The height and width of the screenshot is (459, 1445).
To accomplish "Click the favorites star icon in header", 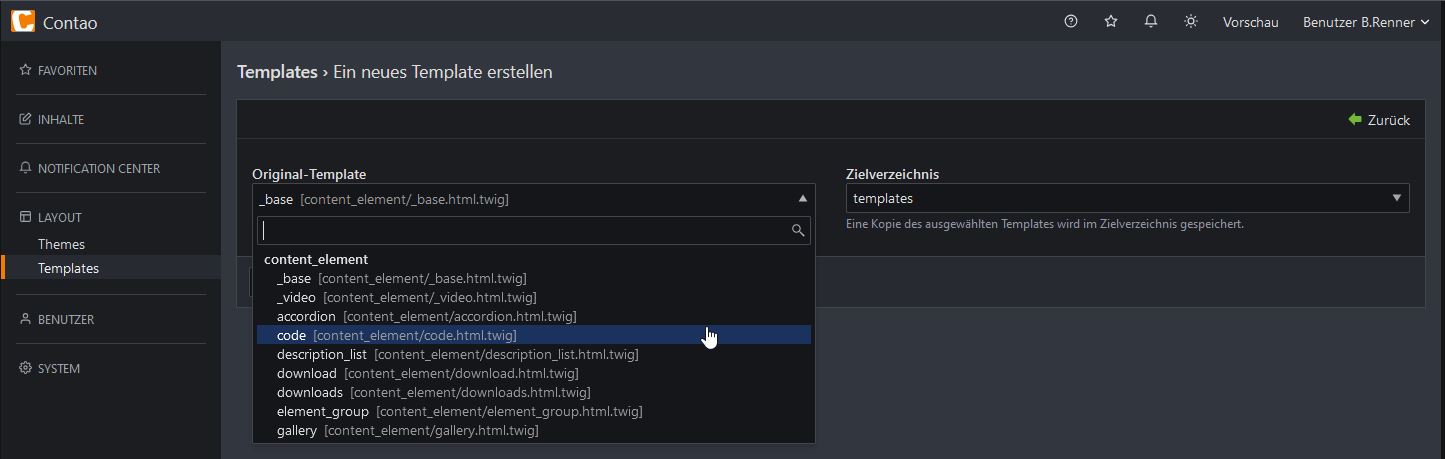I will (1111, 21).
